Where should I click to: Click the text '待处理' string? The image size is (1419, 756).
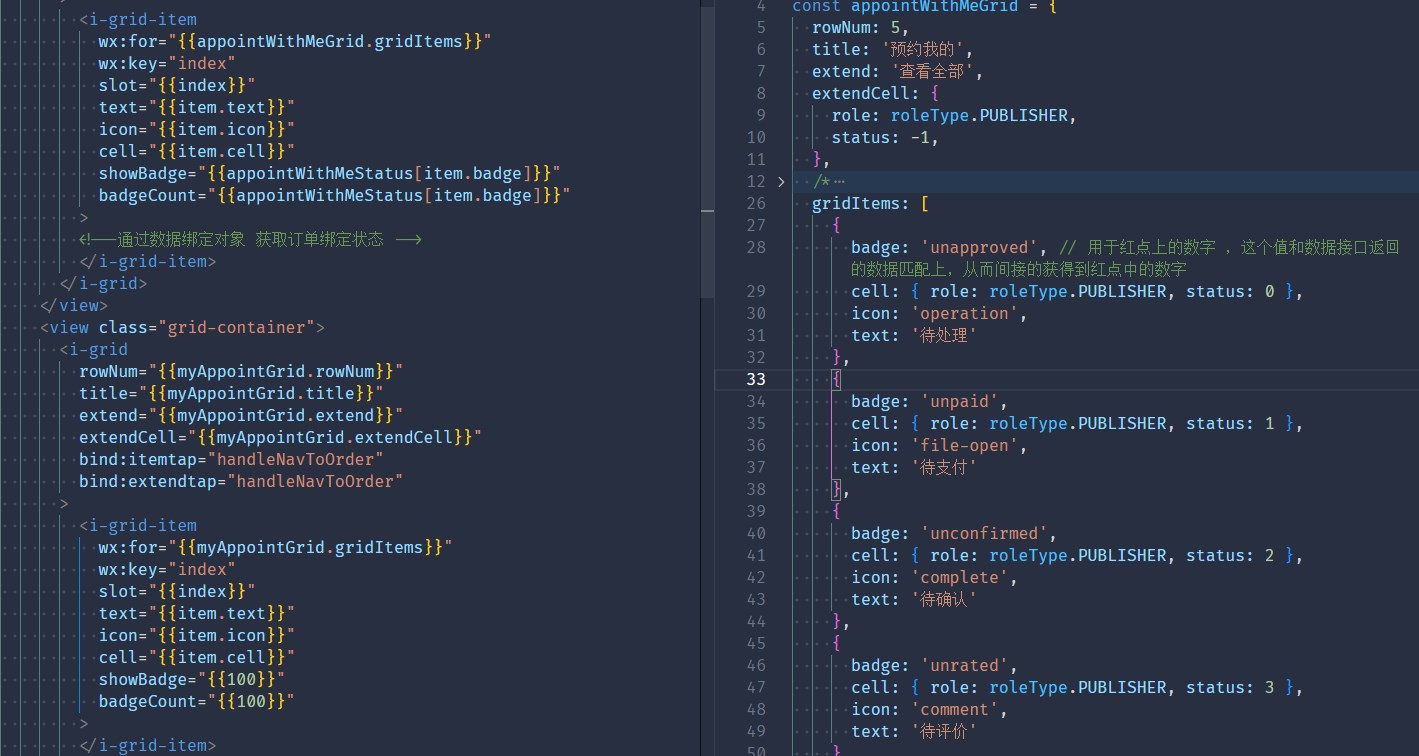click(x=945, y=335)
